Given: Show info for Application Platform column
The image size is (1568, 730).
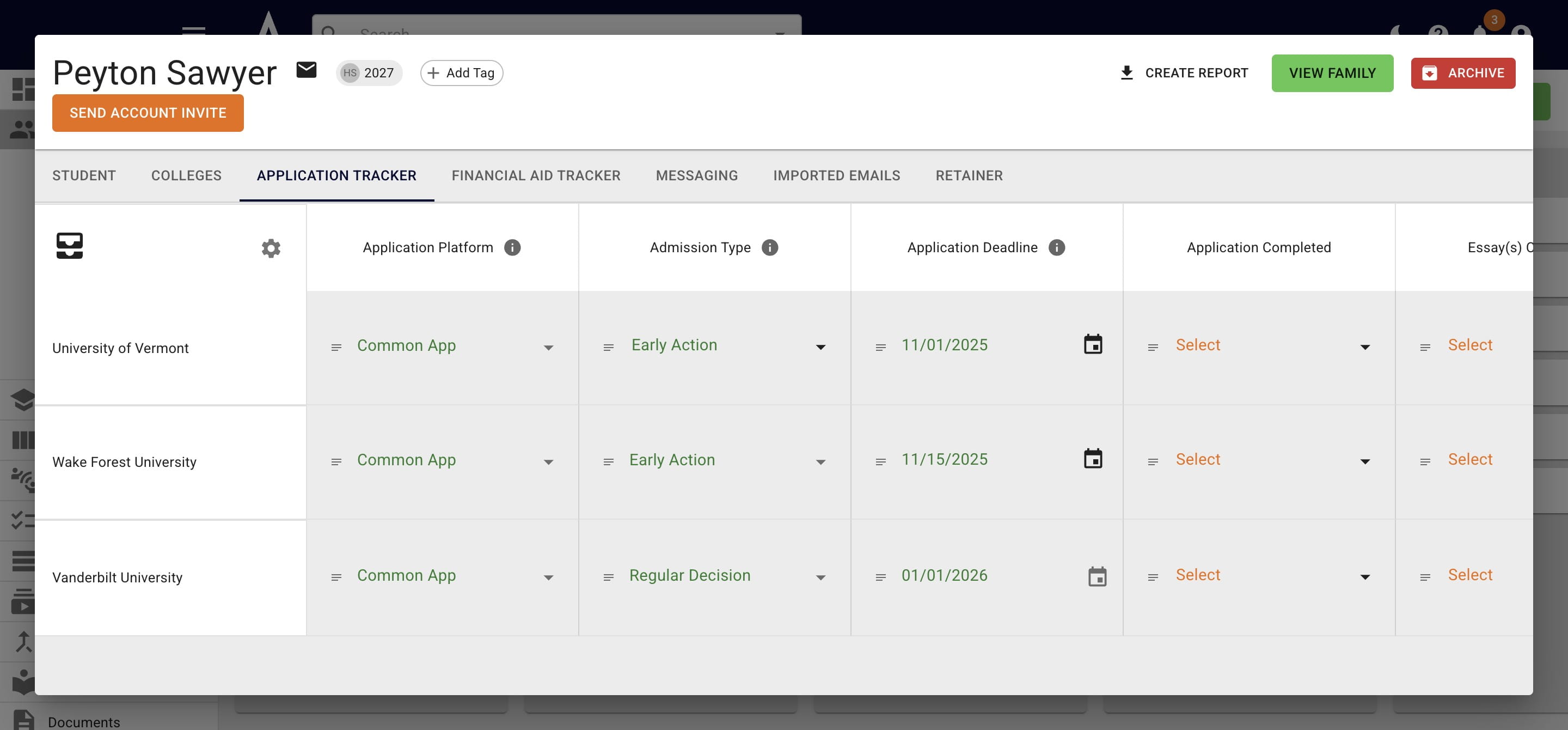Looking at the screenshot, I should pyautogui.click(x=512, y=247).
